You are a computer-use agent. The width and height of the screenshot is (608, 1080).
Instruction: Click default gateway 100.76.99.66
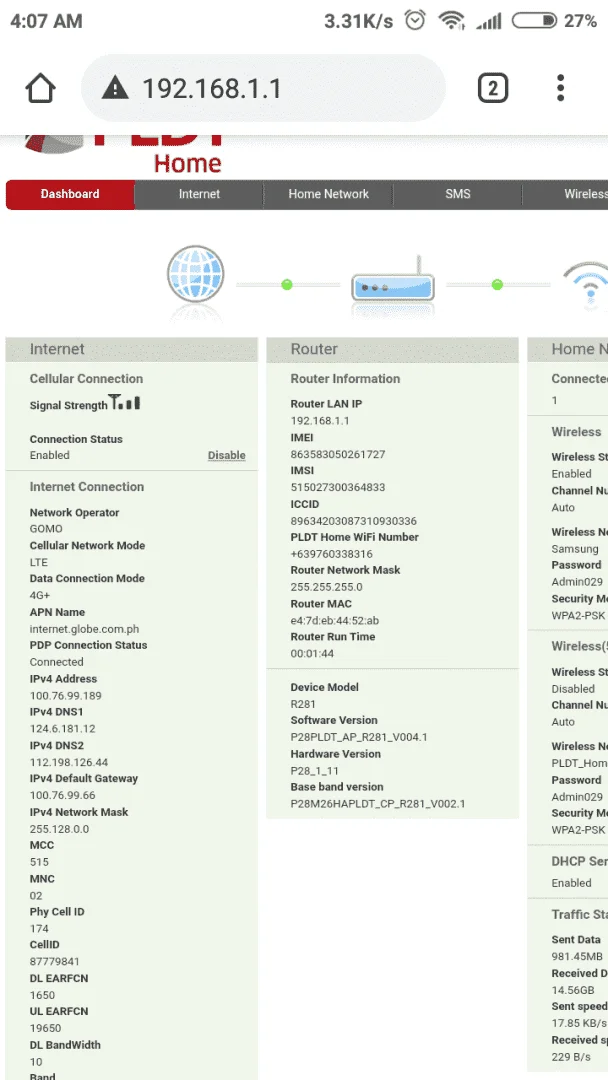click(x=63, y=796)
